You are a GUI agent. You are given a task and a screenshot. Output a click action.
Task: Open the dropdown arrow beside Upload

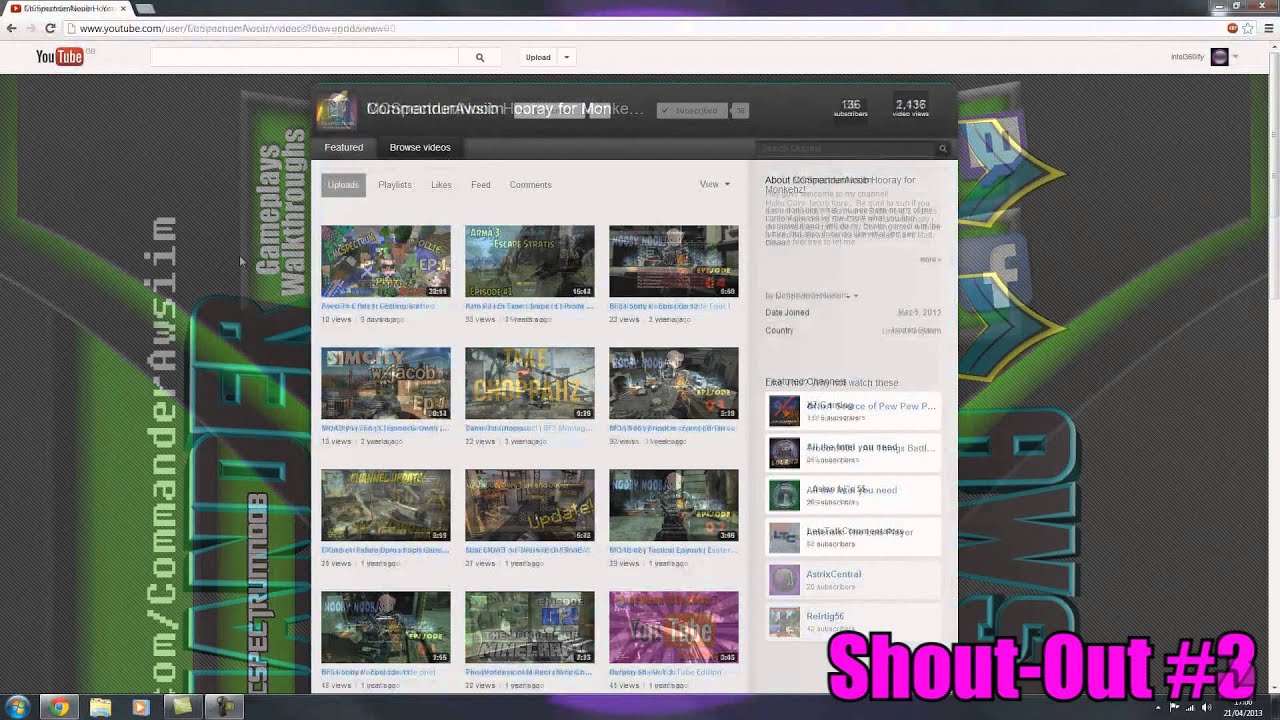566,57
